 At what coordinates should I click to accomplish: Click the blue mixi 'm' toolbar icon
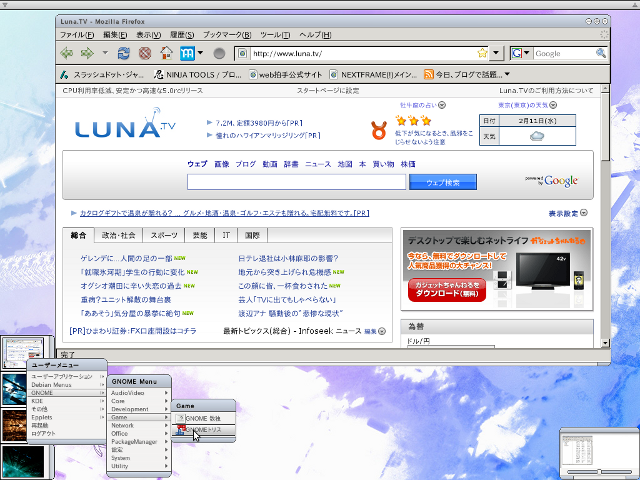[x=187, y=53]
